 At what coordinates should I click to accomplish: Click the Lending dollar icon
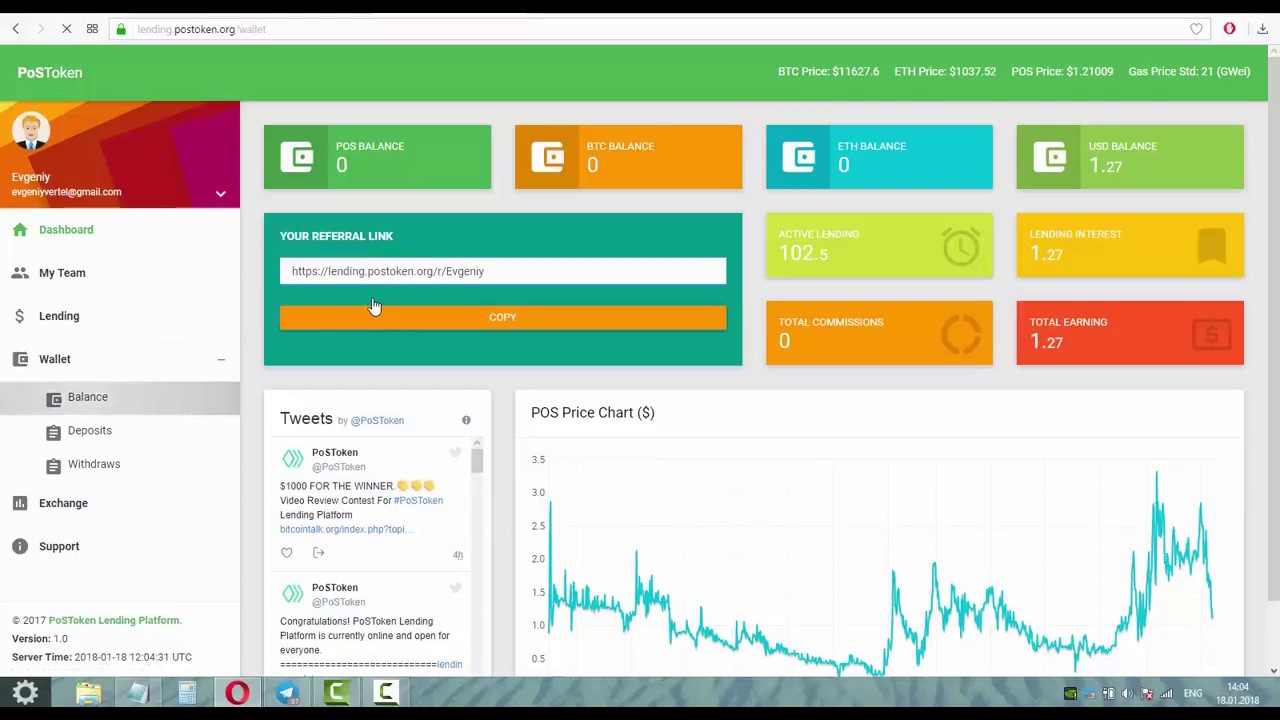point(20,316)
